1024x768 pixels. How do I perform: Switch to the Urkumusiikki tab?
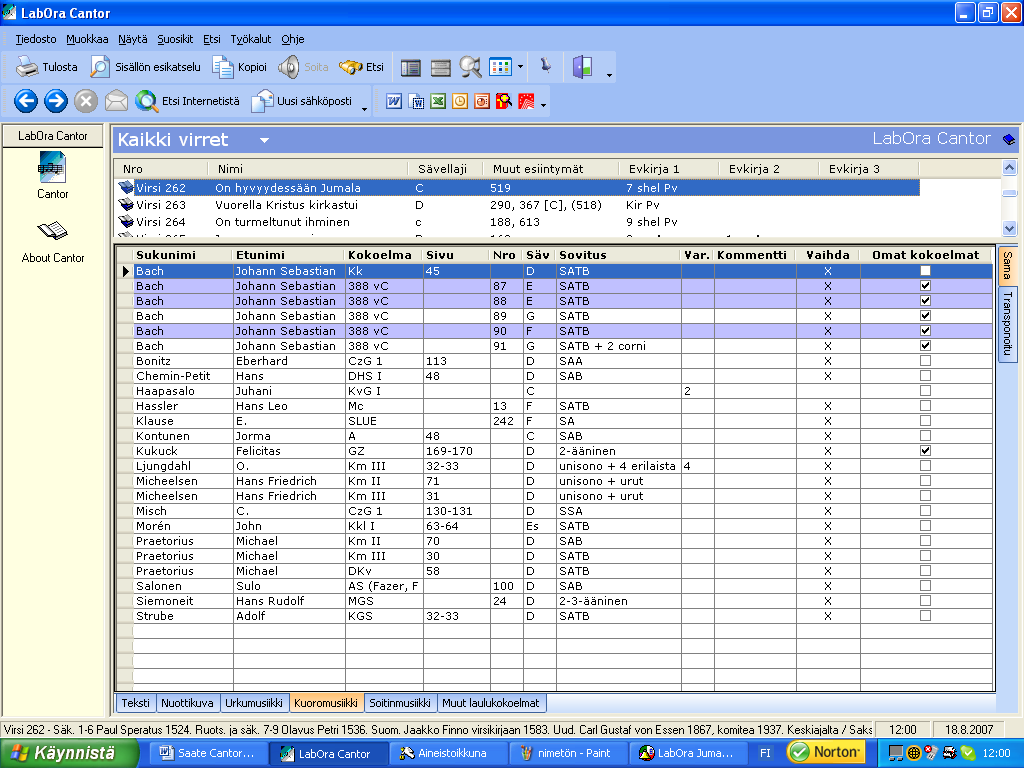(253, 703)
